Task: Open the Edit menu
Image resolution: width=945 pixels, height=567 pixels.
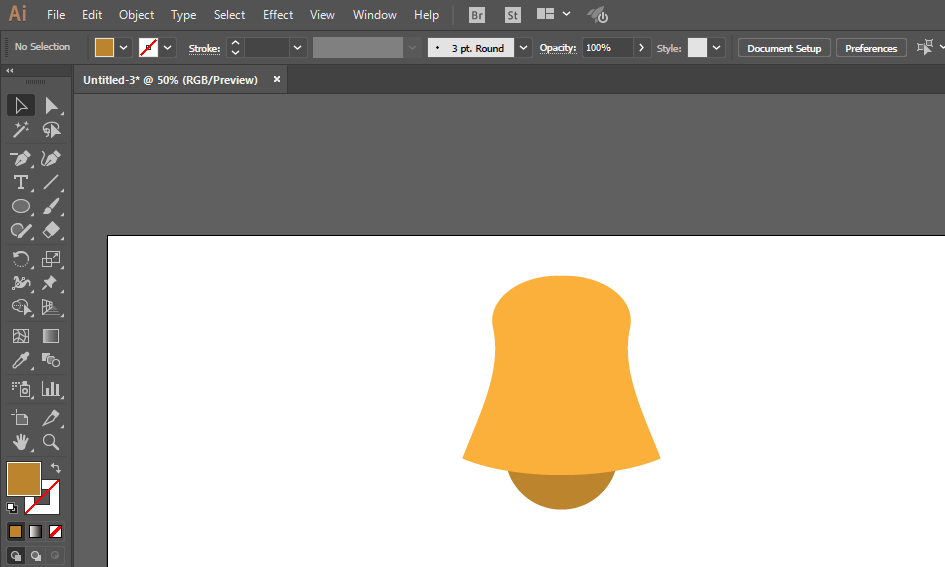Action: coord(92,14)
